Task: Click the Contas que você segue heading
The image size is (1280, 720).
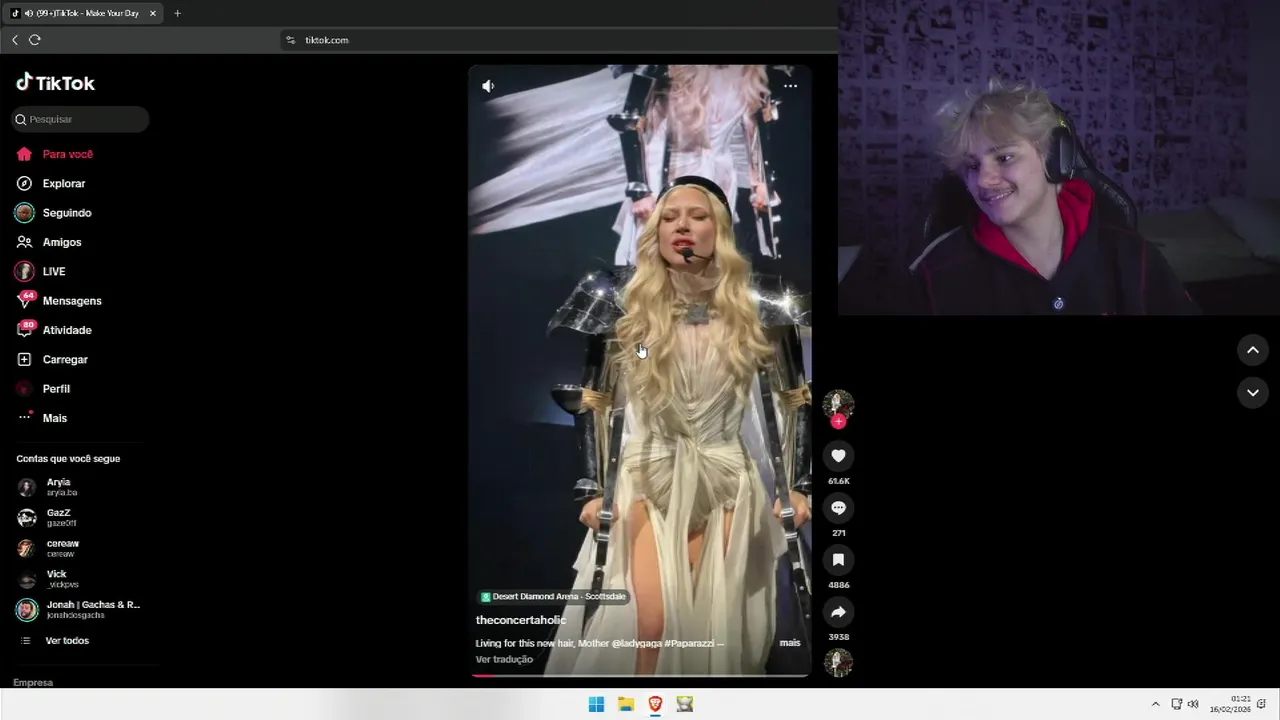Action: coord(68,459)
